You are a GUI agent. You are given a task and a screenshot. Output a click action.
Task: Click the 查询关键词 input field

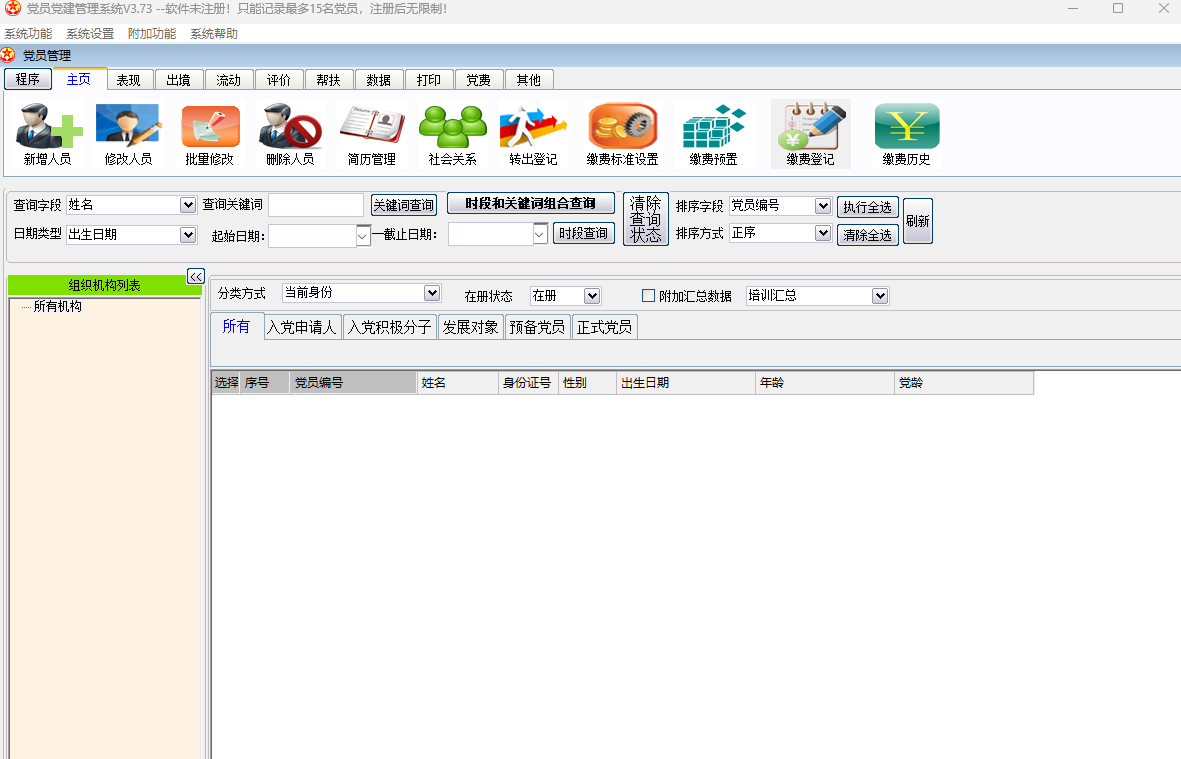(x=316, y=205)
